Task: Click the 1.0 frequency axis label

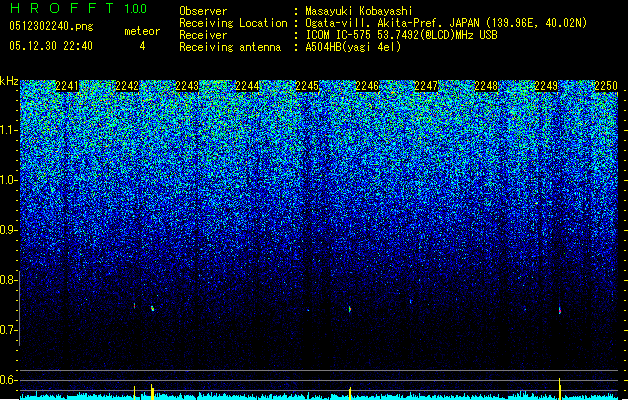Action: point(8,180)
